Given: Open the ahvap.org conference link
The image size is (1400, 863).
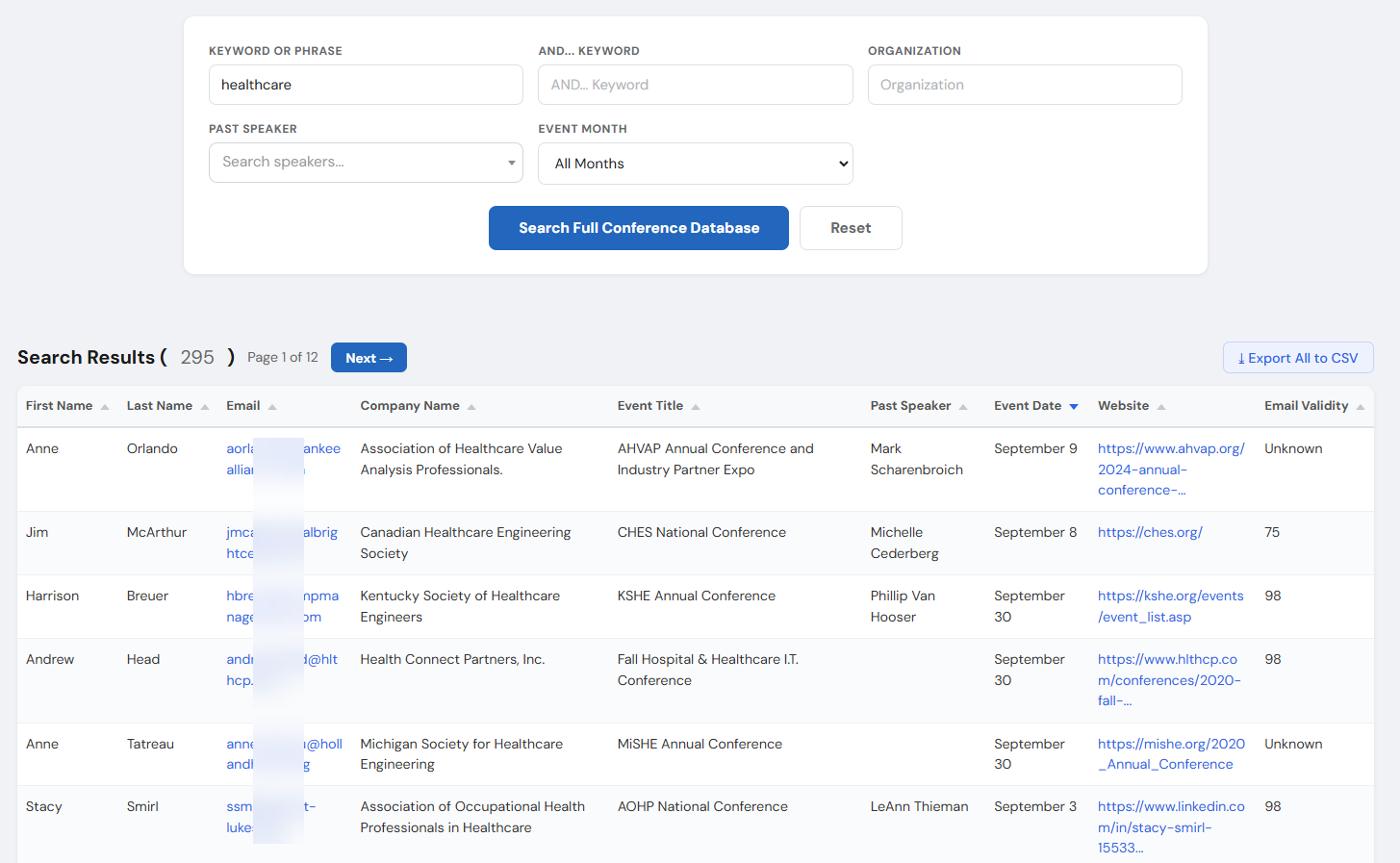Looking at the screenshot, I should pyautogui.click(x=1171, y=470).
